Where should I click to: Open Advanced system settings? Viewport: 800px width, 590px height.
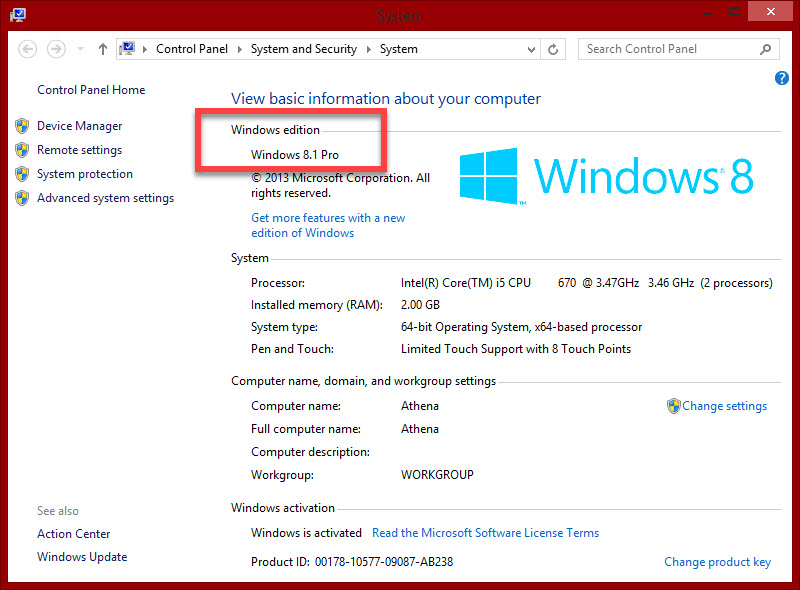[x=106, y=198]
